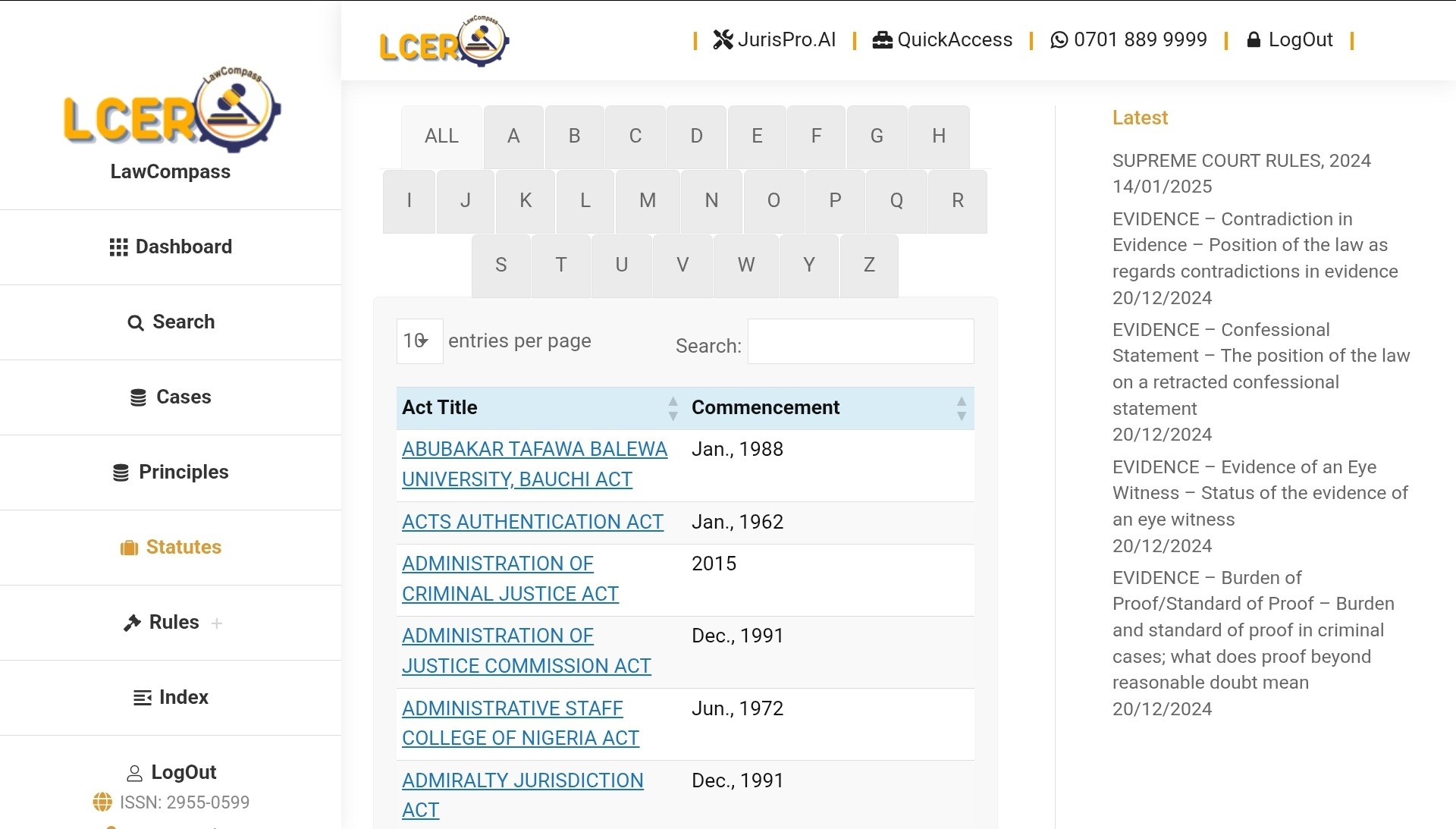Click the statutes Search input field
1456x829 pixels.
point(860,342)
